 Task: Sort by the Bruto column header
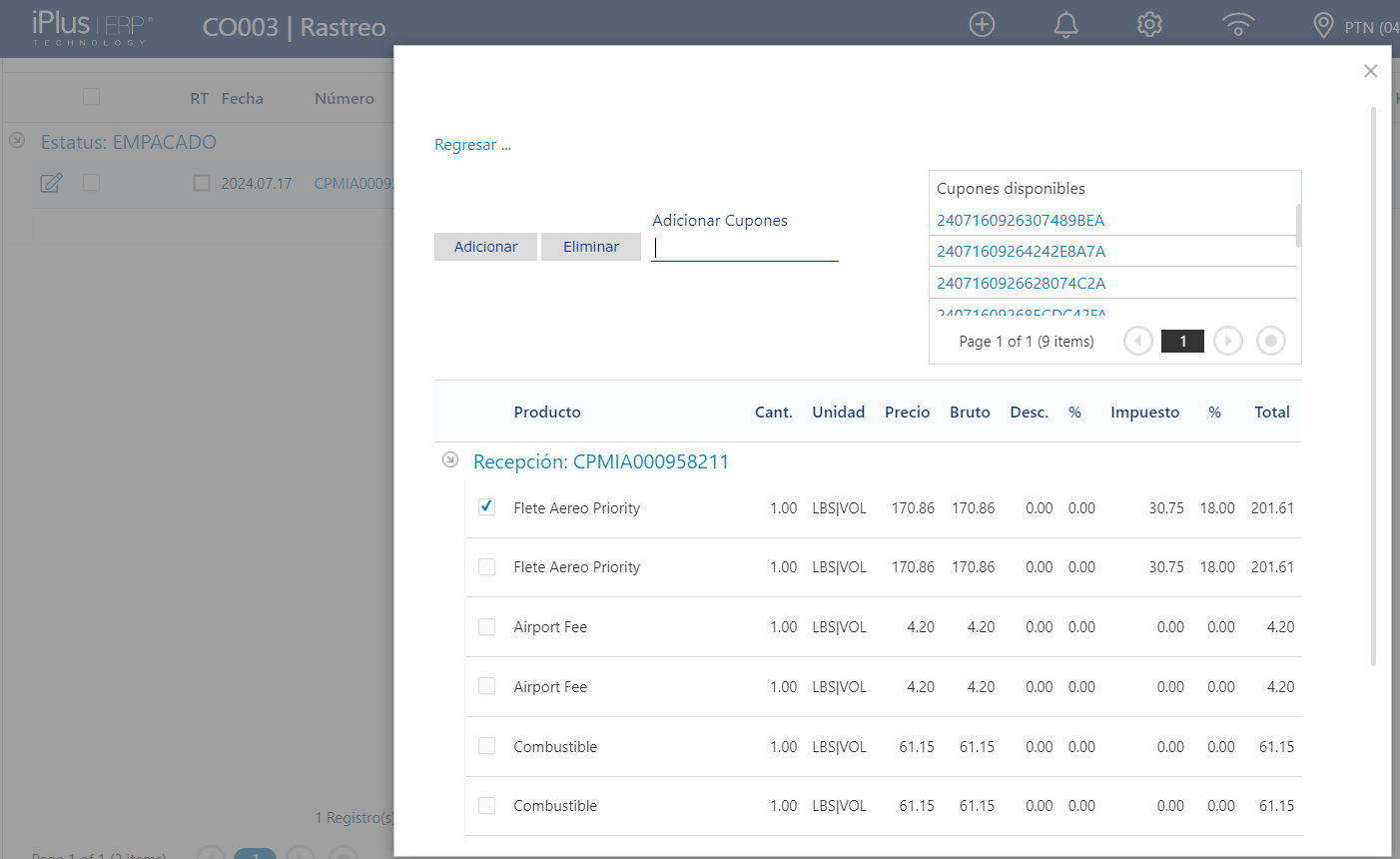(970, 412)
